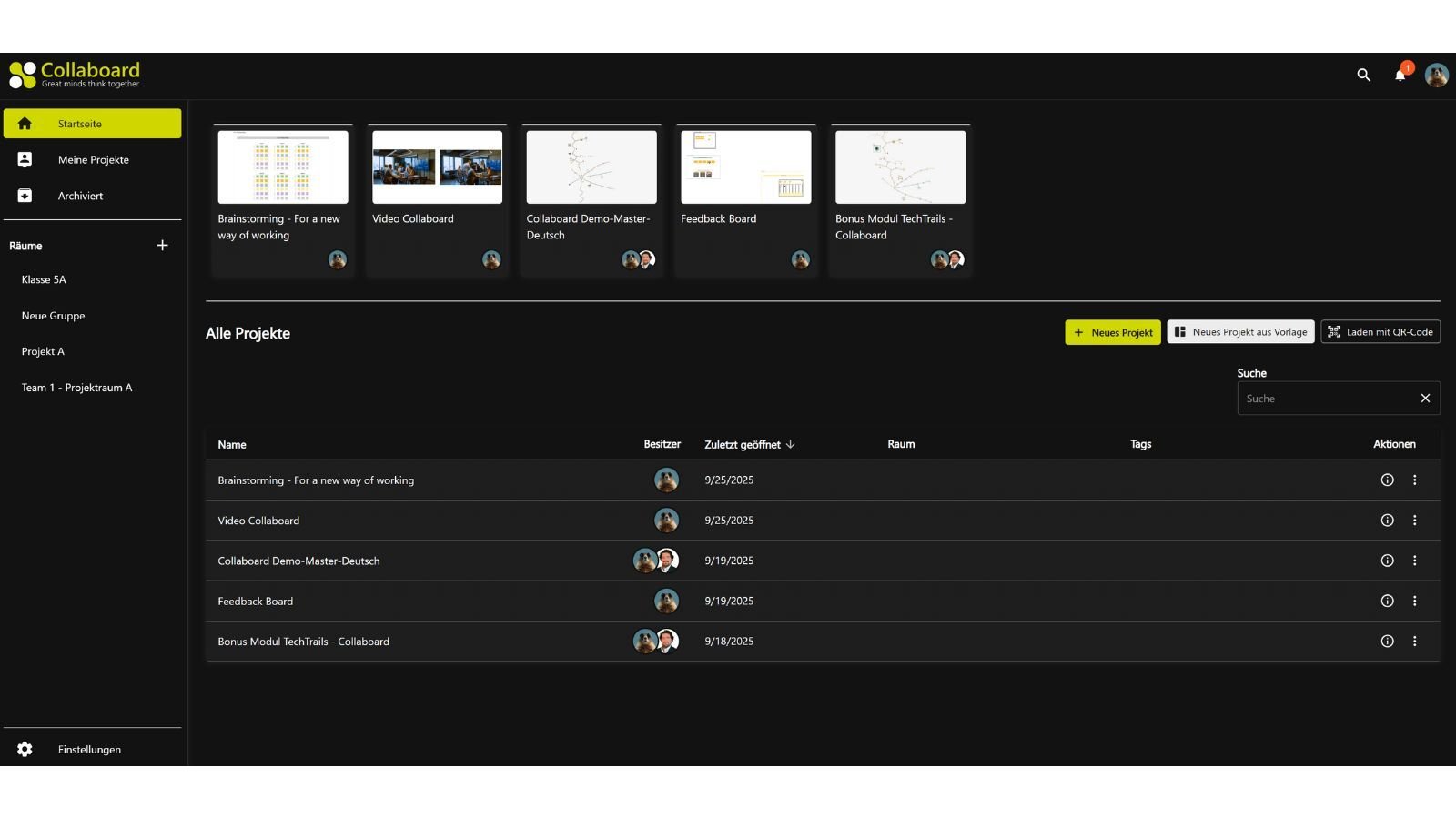The width and height of the screenshot is (1456, 819).
Task: Open Einstellungen via the gear icon
Action: point(23,748)
